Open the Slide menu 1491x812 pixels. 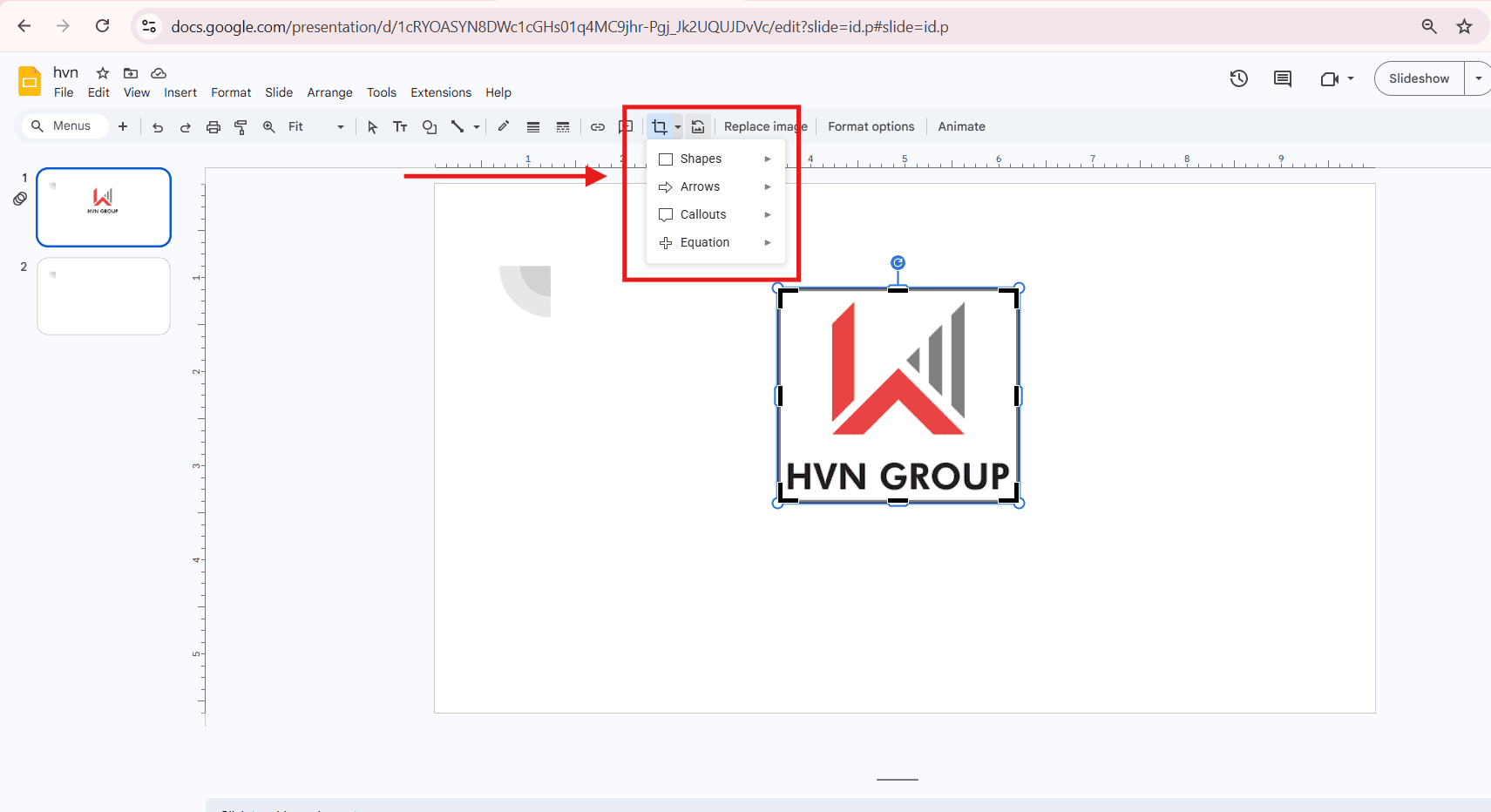[x=279, y=92]
